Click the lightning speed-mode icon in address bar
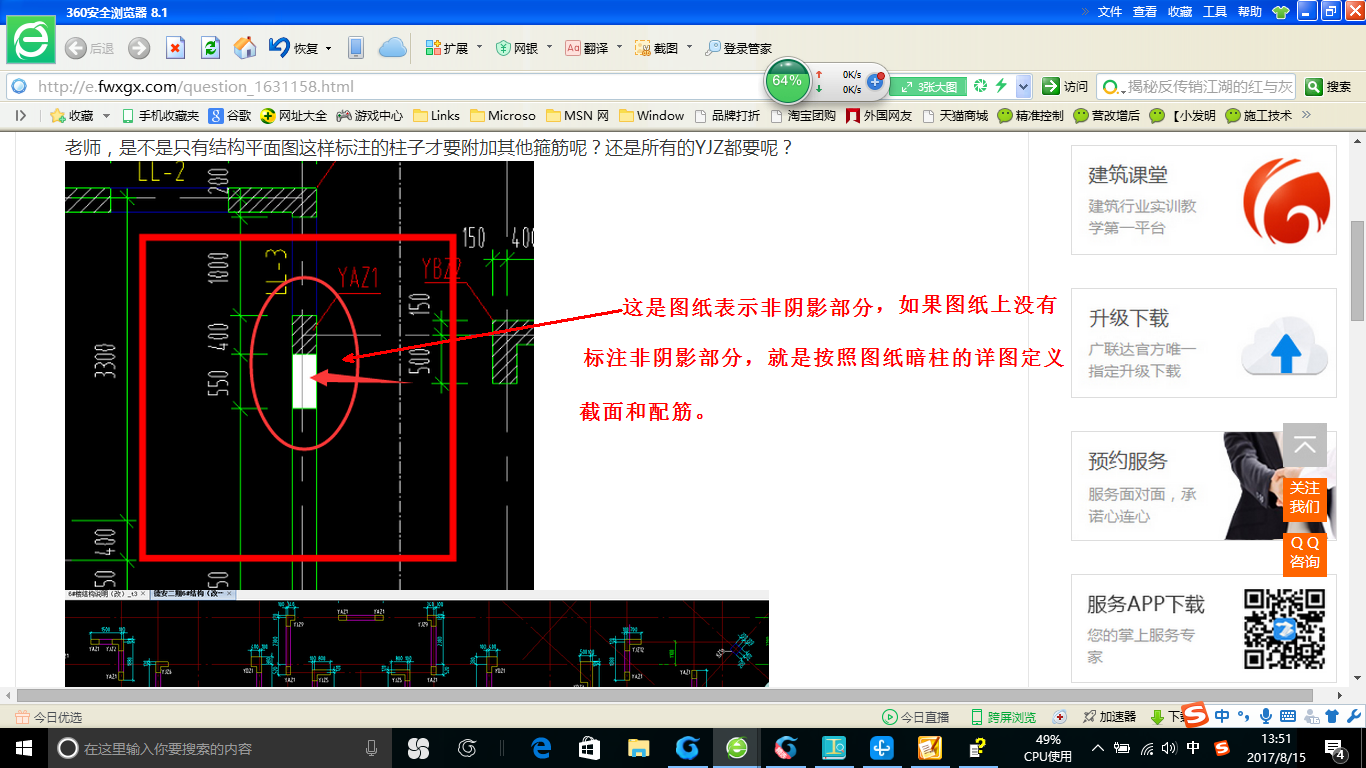This screenshot has height=768, width=1366. [x=1001, y=86]
